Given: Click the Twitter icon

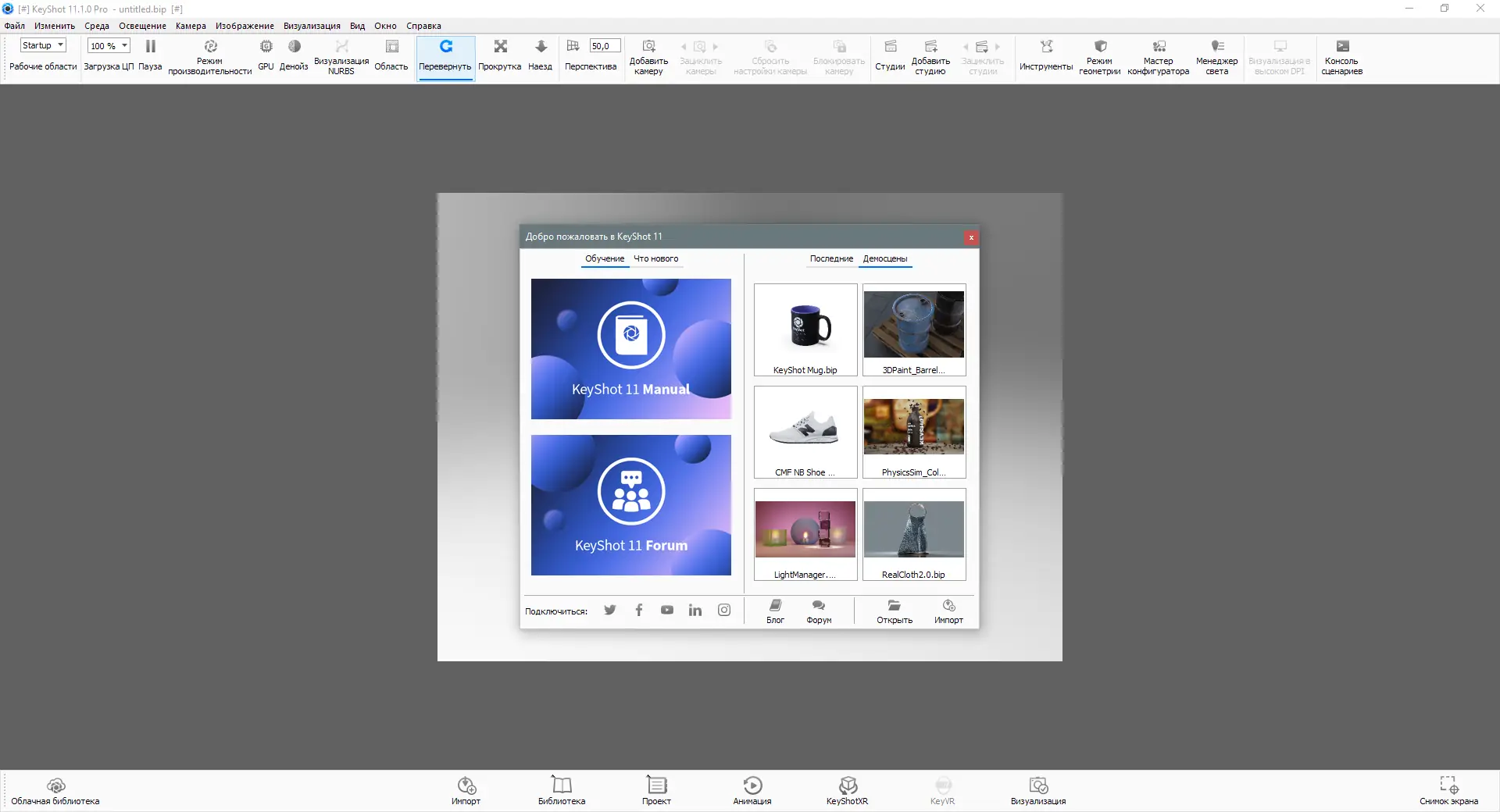Looking at the screenshot, I should coord(610,610).
